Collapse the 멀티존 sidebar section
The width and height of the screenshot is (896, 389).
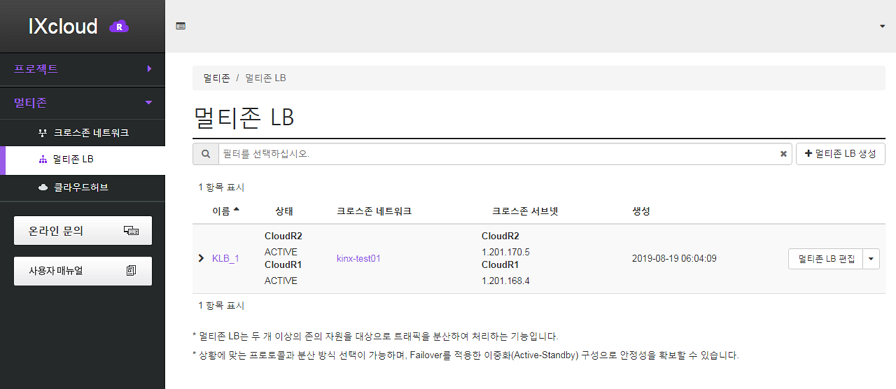[82, 103]
